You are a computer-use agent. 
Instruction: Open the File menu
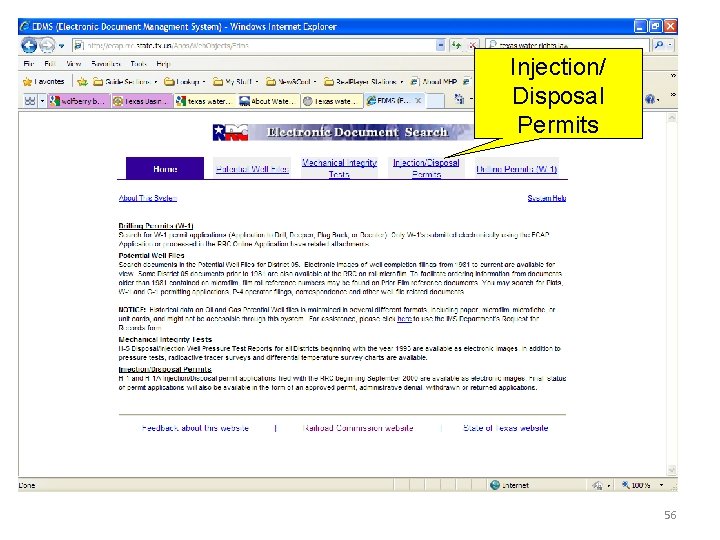pos(28,63)
